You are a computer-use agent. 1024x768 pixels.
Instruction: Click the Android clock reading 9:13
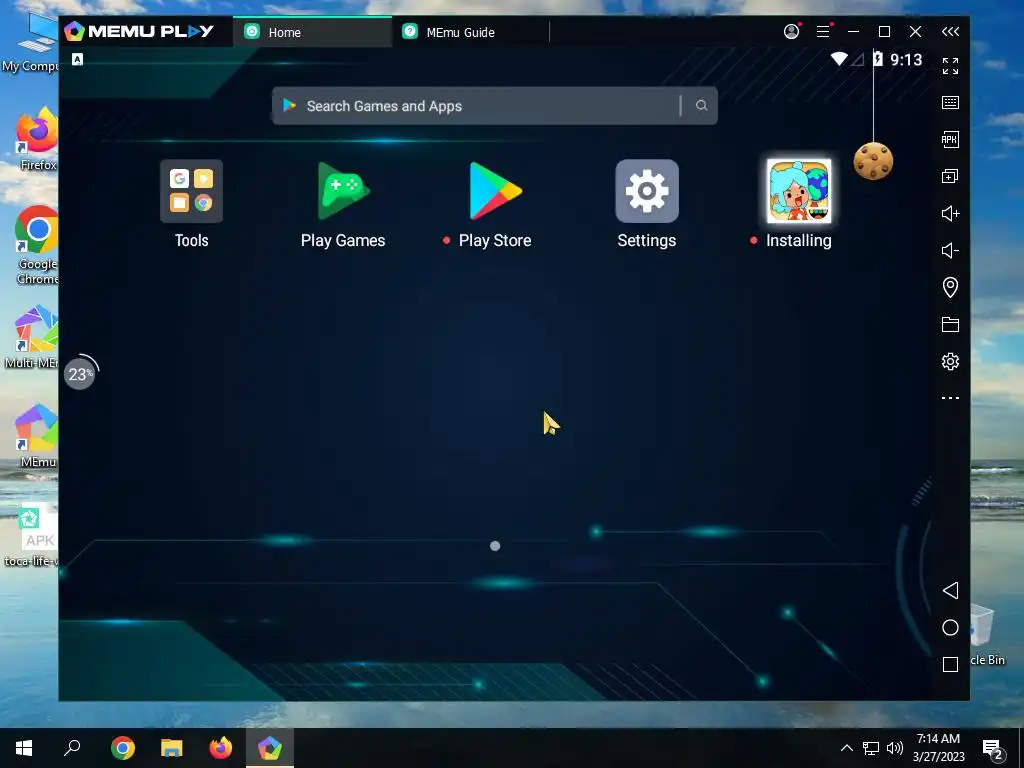point(906,60)
